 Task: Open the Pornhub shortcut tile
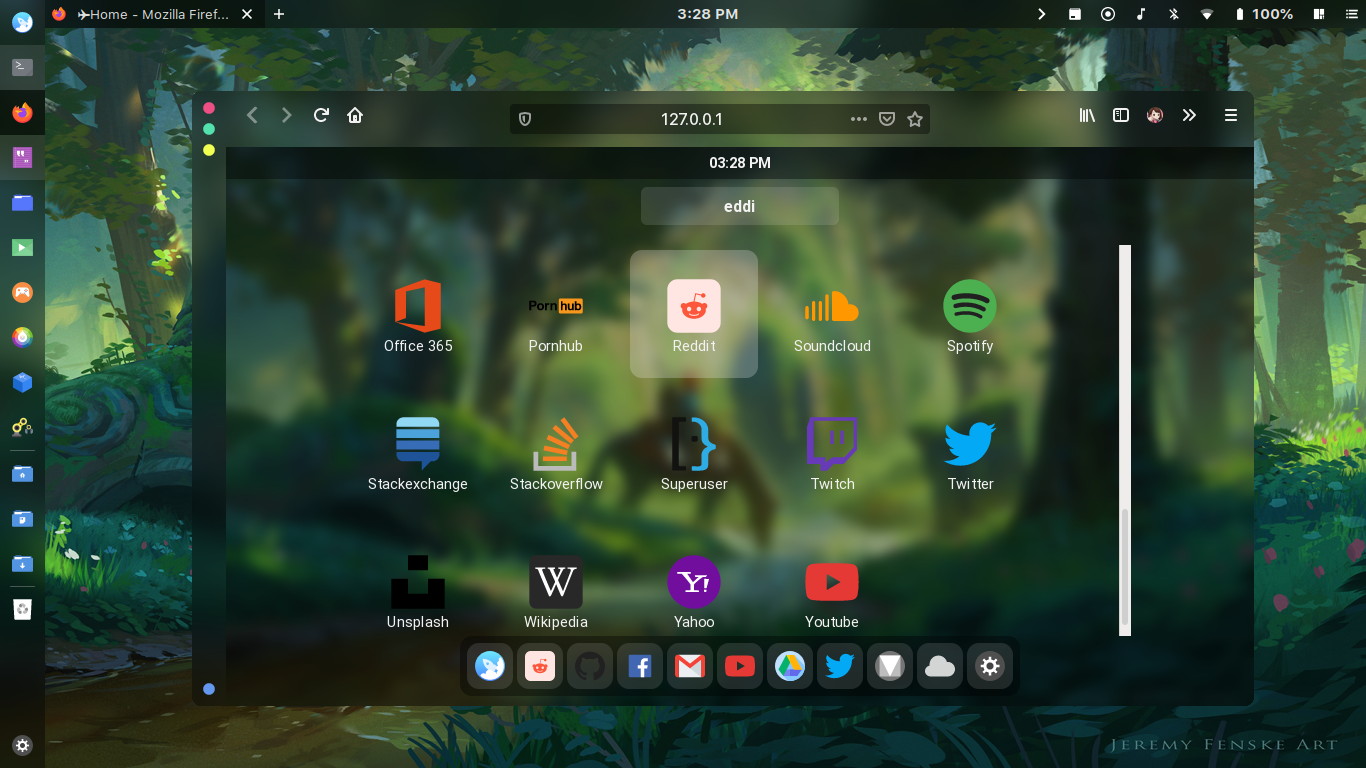(556, 314)
